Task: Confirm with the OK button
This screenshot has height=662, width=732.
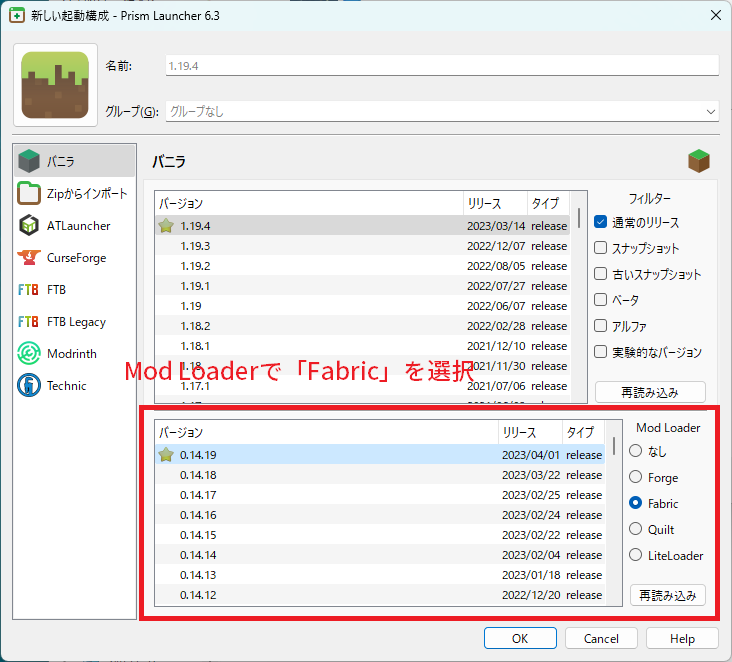Action: (x=520, y=638)
